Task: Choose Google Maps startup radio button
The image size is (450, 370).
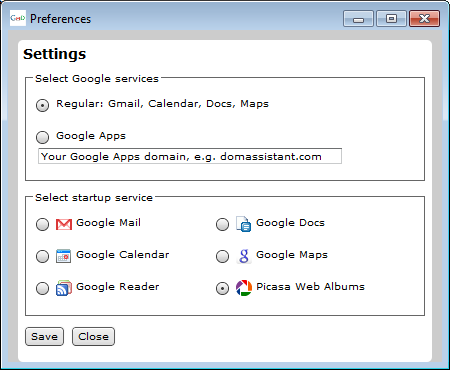Action: (222, 256)
